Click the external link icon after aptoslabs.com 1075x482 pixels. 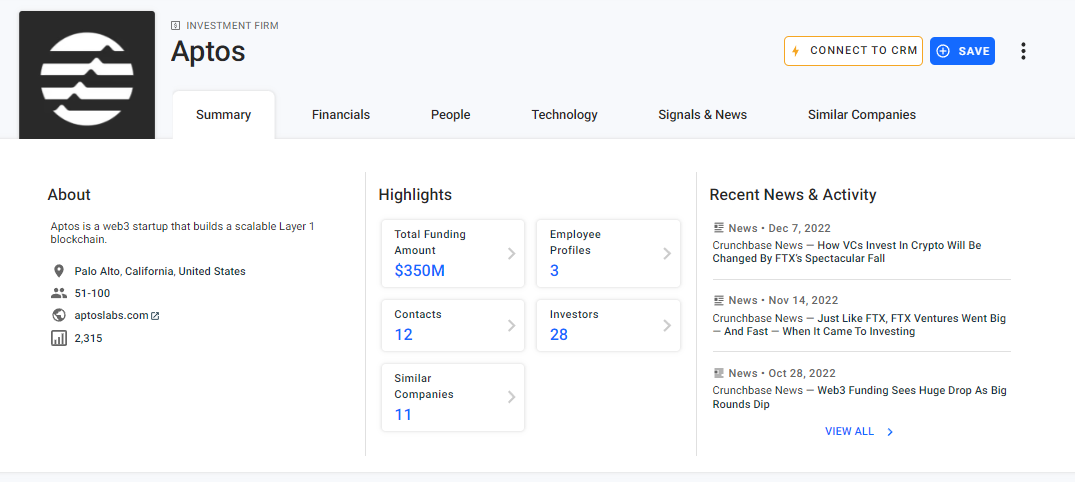[x=155, y=316]
